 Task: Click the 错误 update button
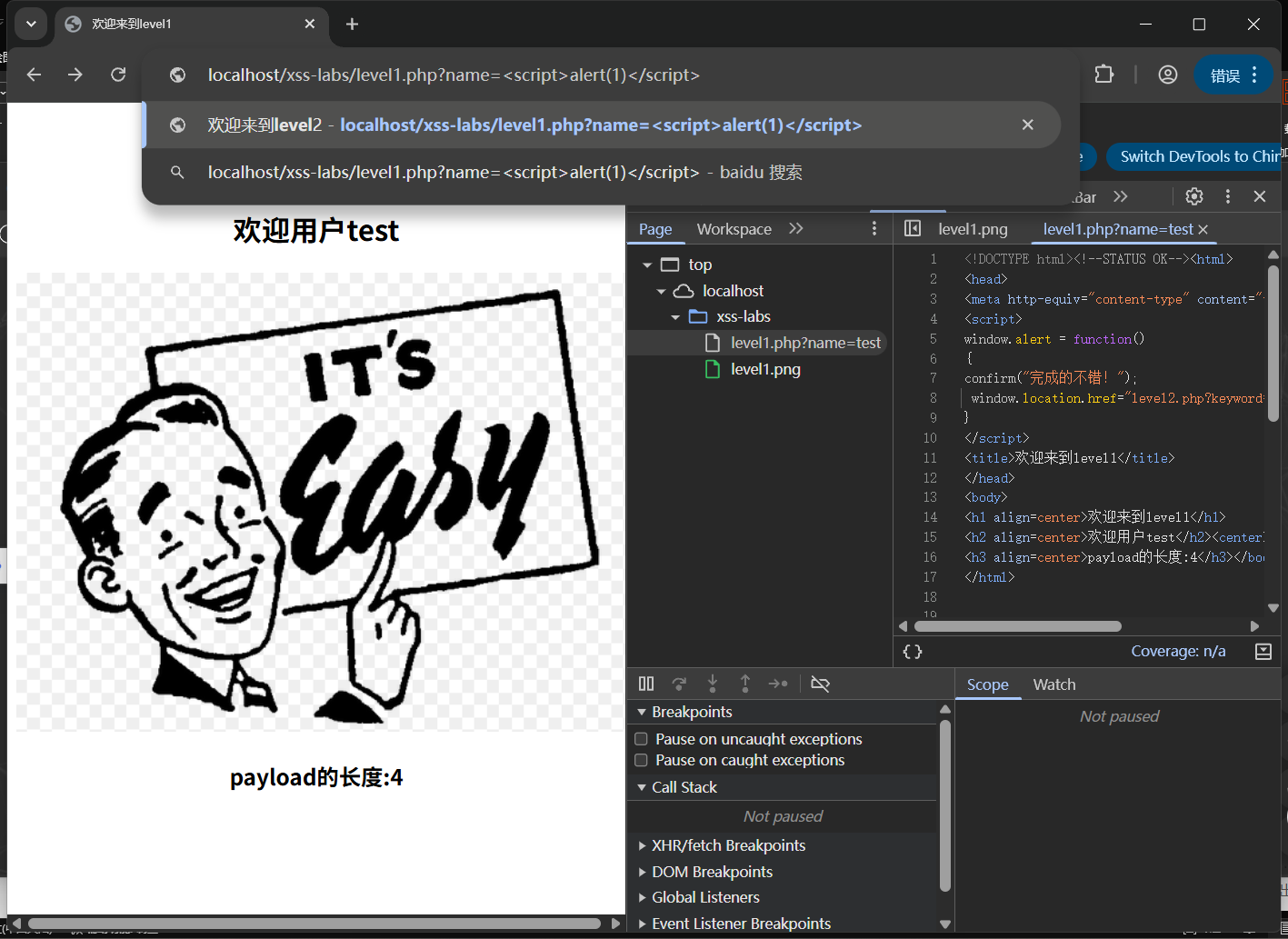tap(1233, 75)
